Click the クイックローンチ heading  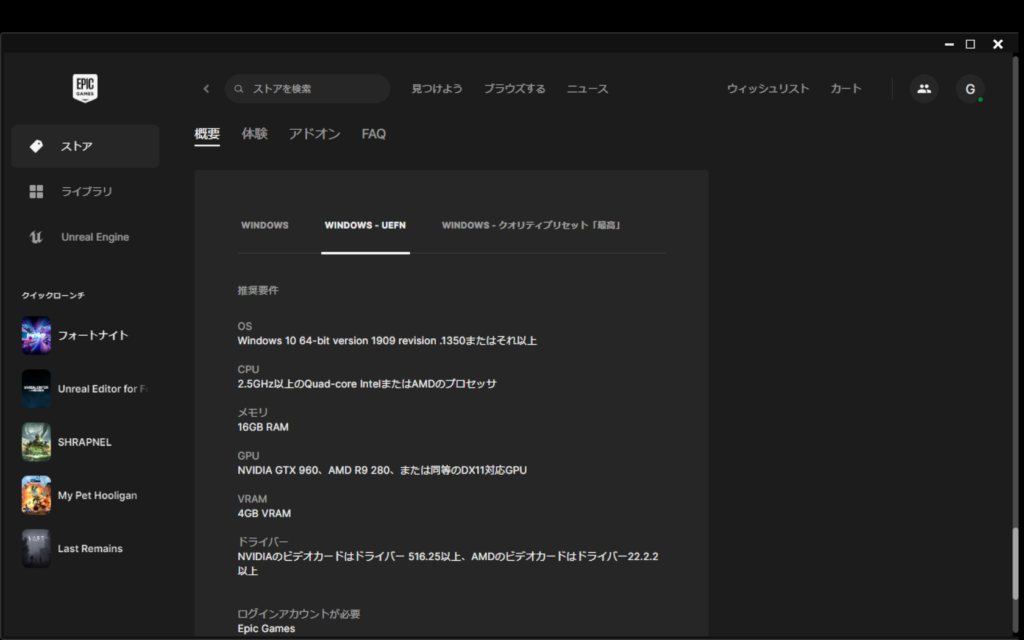(x=53, y=296)
